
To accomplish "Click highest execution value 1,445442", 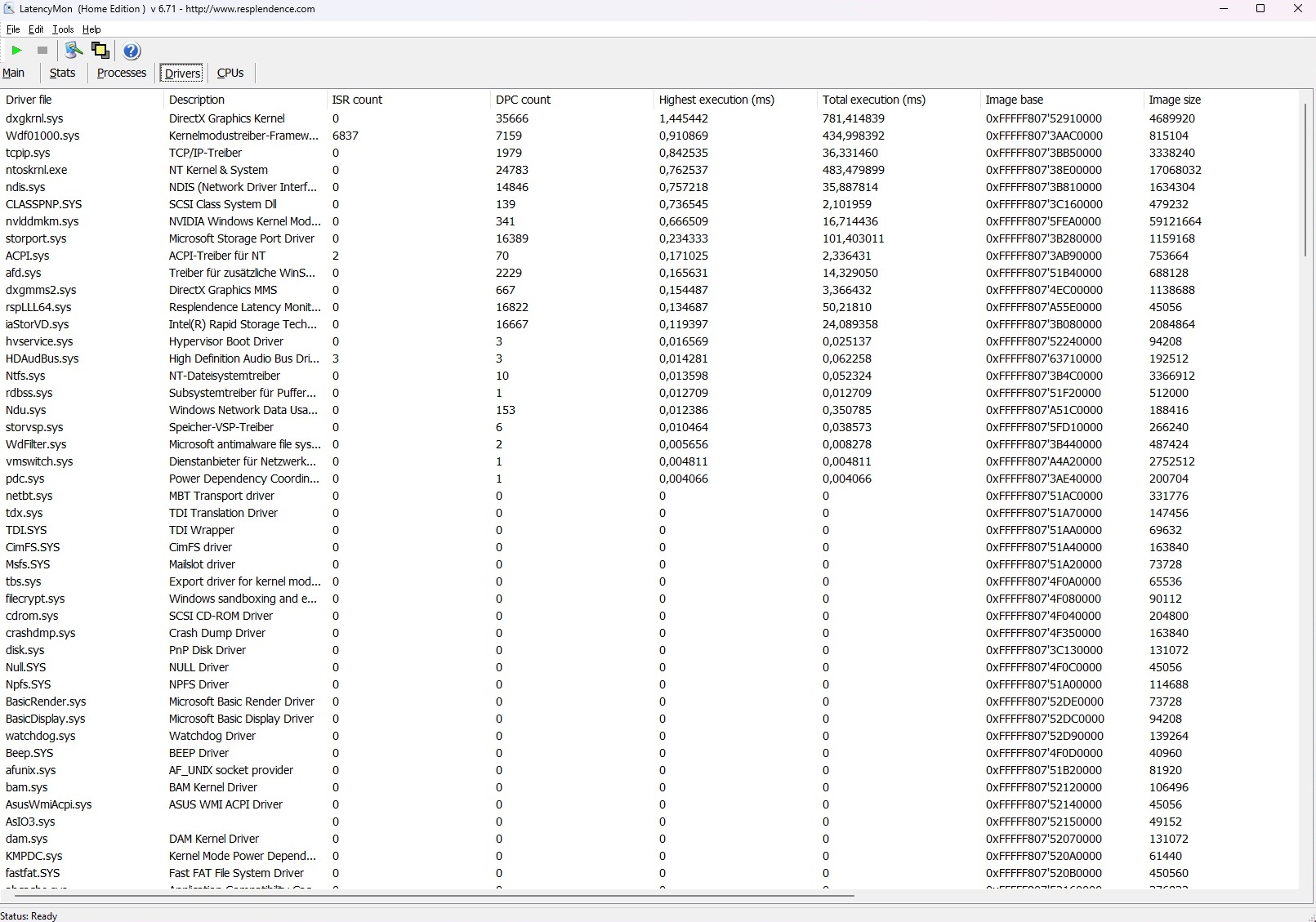I will click(x=684, y=118).
